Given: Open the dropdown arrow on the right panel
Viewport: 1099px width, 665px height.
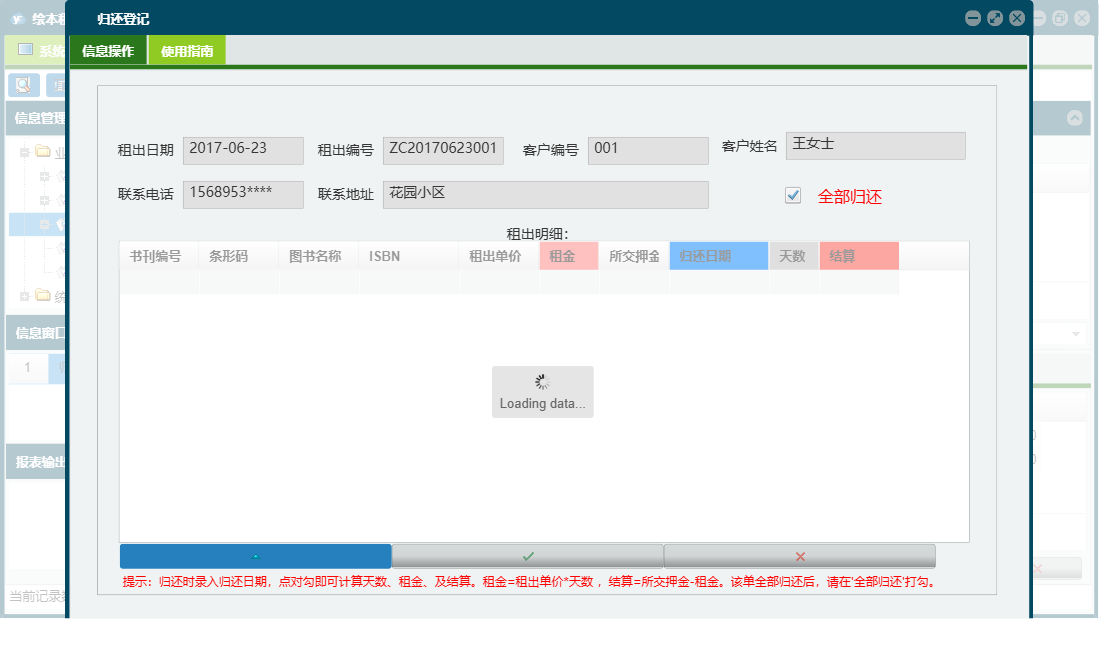Looking at the screenshot, I should tap(1077, 333).
